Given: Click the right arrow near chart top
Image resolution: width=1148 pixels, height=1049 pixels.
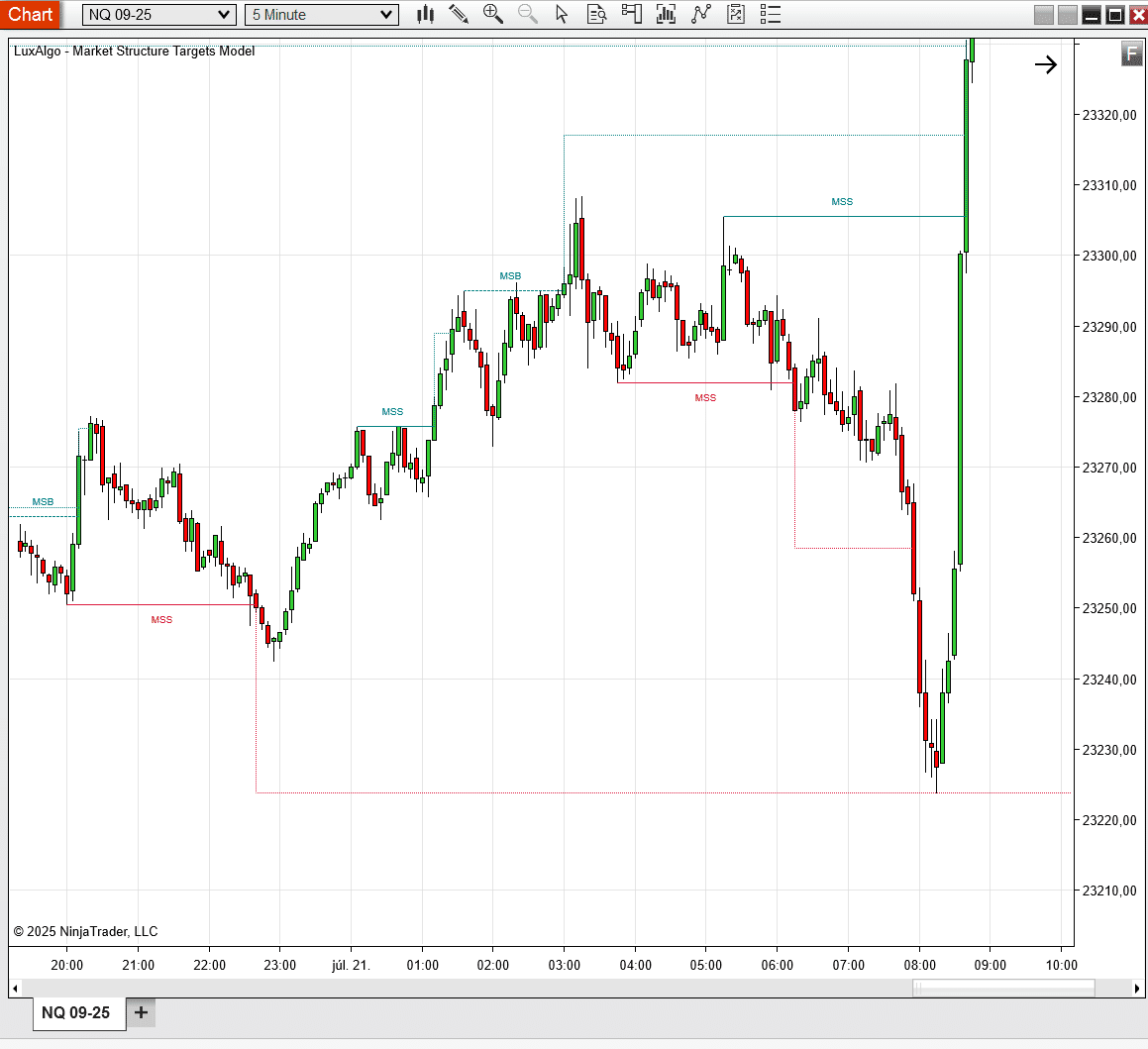Looking at the screenshot, I should (1046, 65).
